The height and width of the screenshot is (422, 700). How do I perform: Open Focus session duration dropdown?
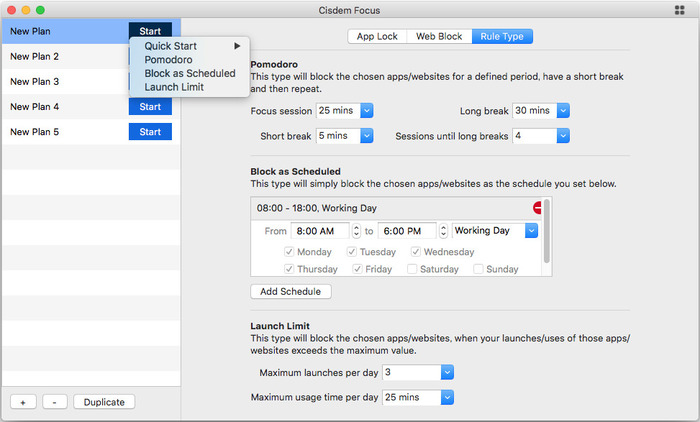point(367,111)
